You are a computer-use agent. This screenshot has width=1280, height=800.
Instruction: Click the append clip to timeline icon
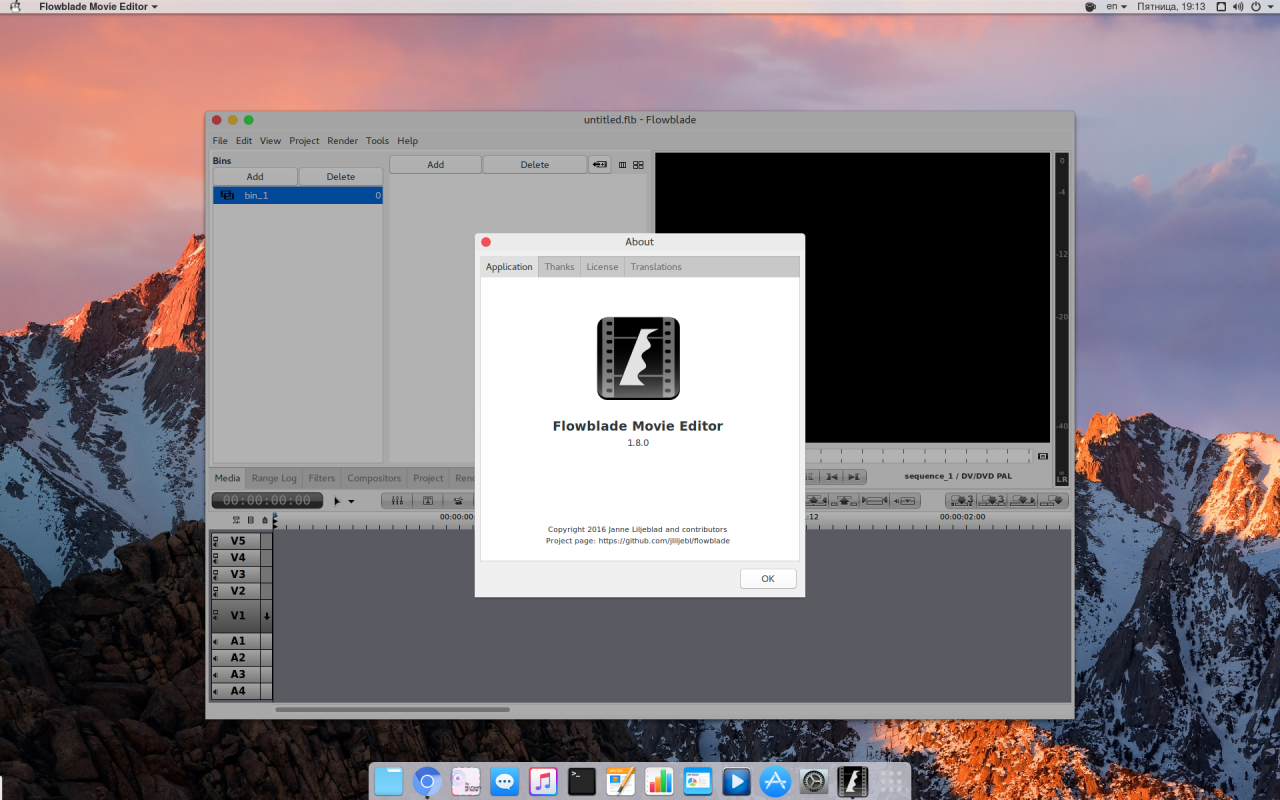click(x=1053, y=501)
